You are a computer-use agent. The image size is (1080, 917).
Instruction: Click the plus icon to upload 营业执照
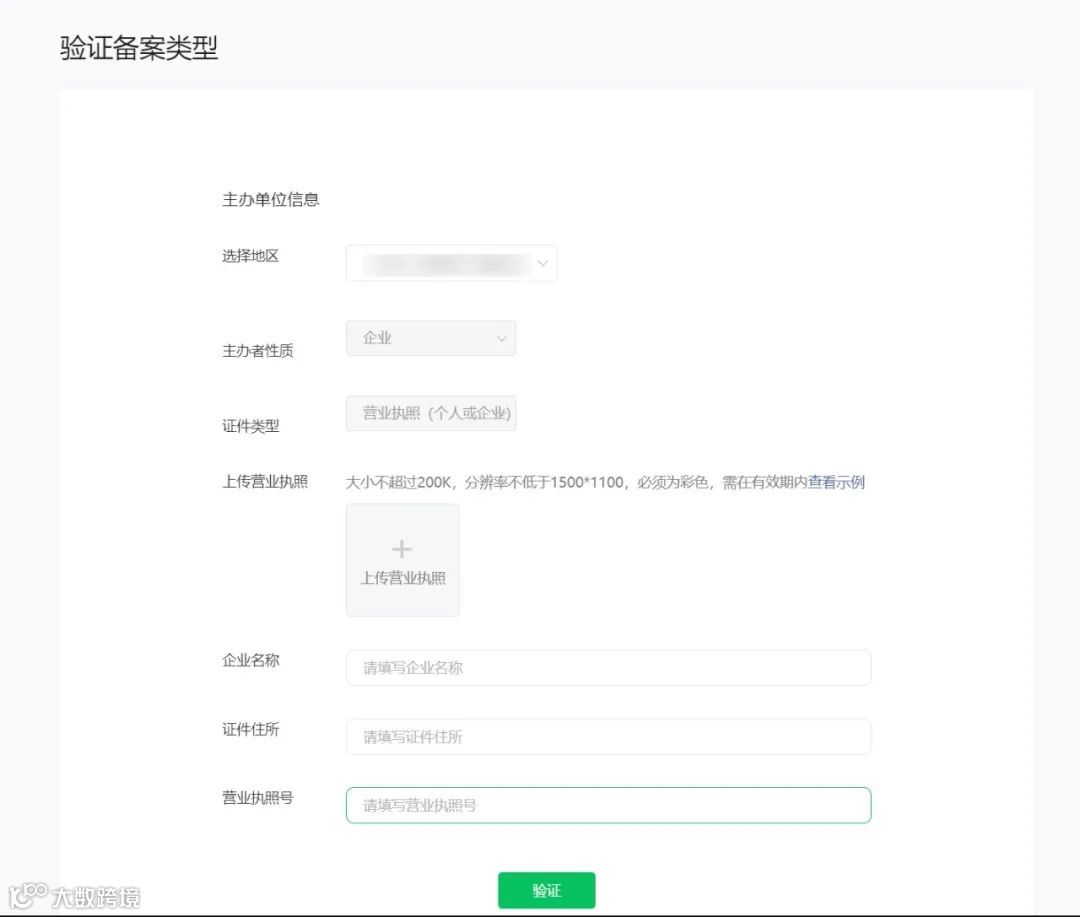[402, 549]
